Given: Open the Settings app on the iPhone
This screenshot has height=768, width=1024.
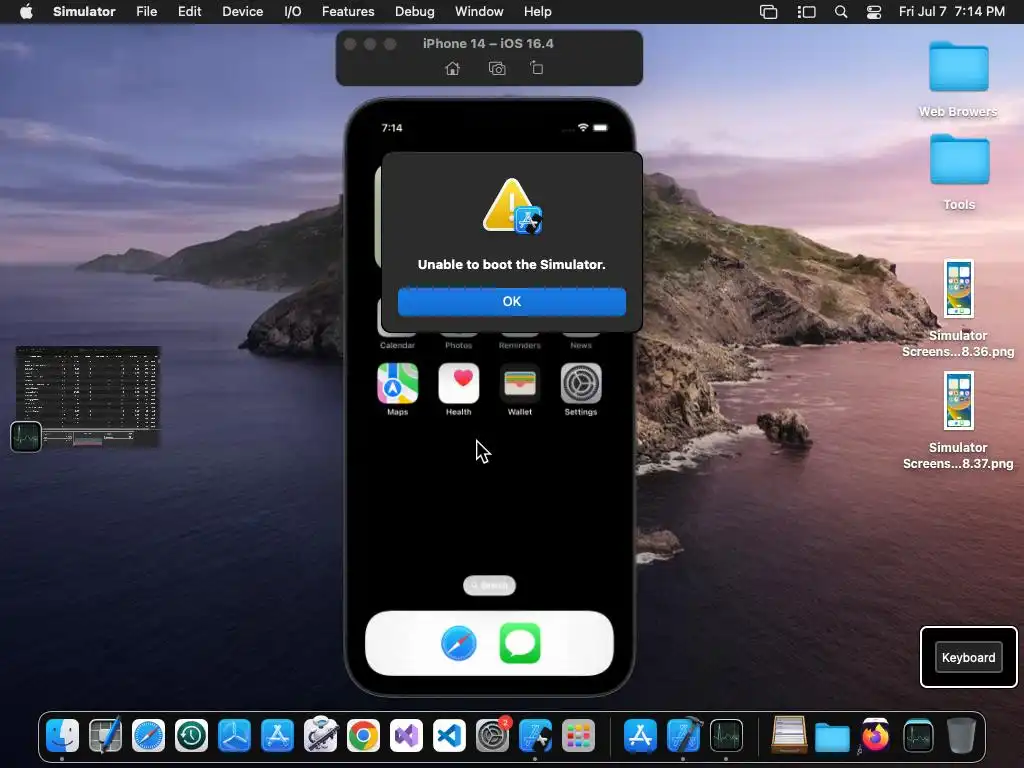Looking at the screenshot, I should coord(581,383).
